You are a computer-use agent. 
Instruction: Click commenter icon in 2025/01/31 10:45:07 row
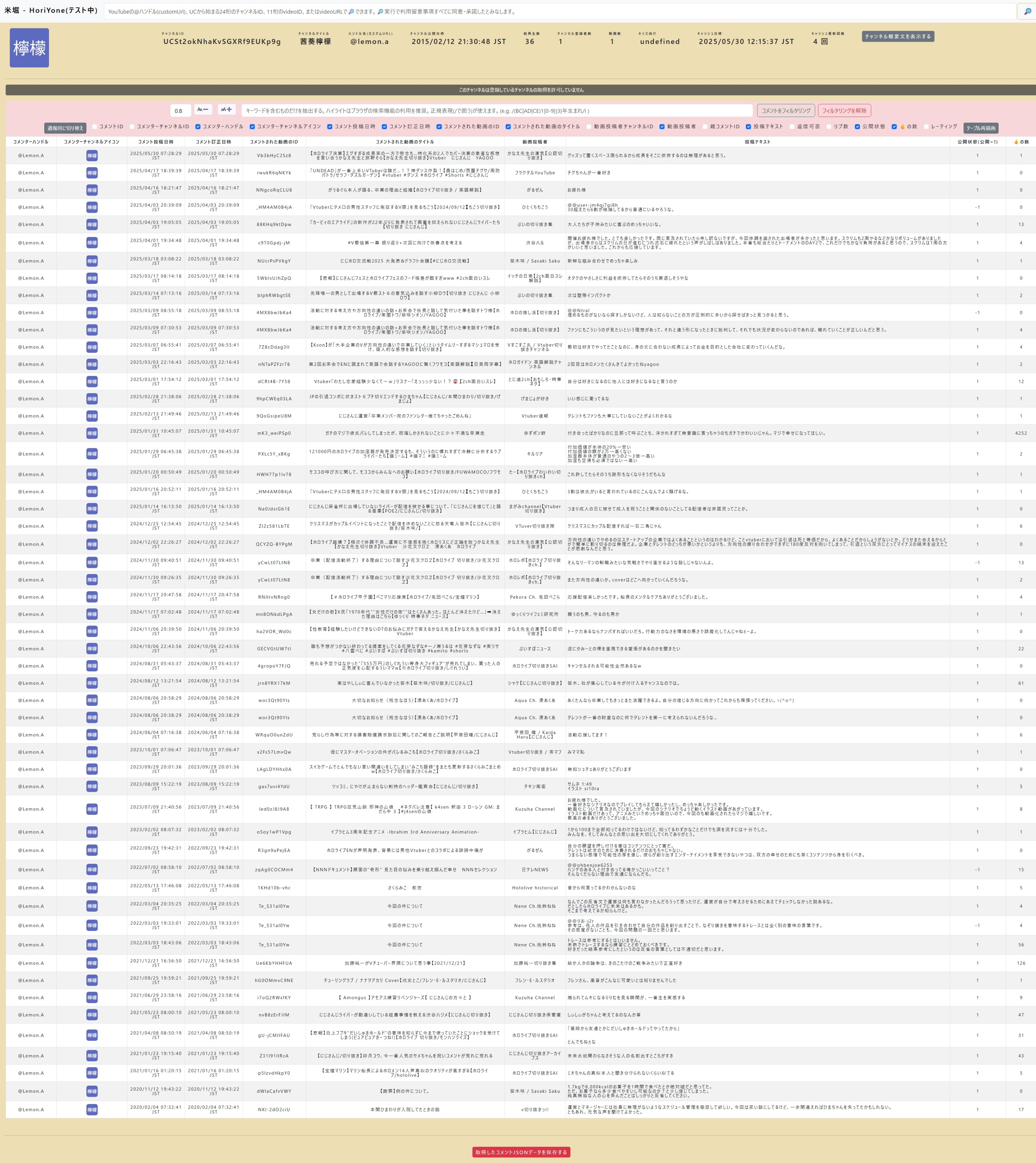[x=92, y=433]
